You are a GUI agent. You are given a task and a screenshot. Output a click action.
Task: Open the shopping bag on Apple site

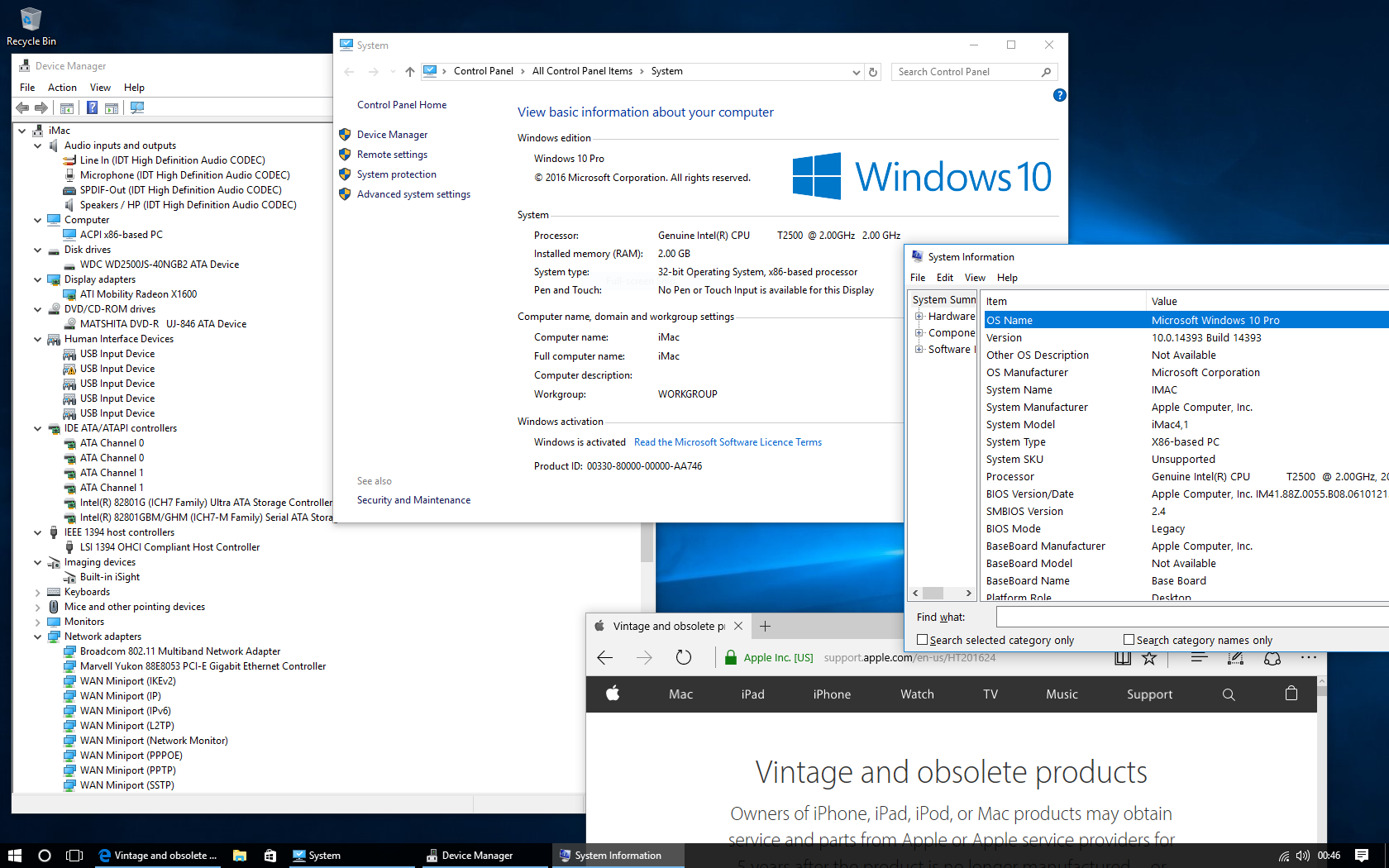coord(1291,694)
